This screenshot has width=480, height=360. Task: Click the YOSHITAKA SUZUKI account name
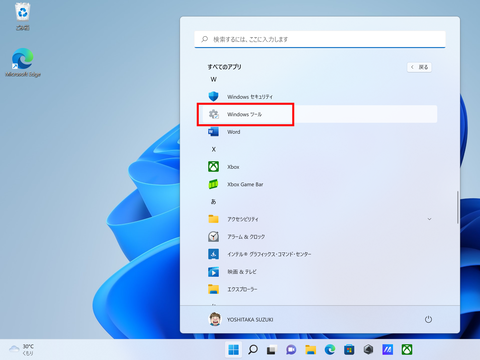click(x=250, y=320)
